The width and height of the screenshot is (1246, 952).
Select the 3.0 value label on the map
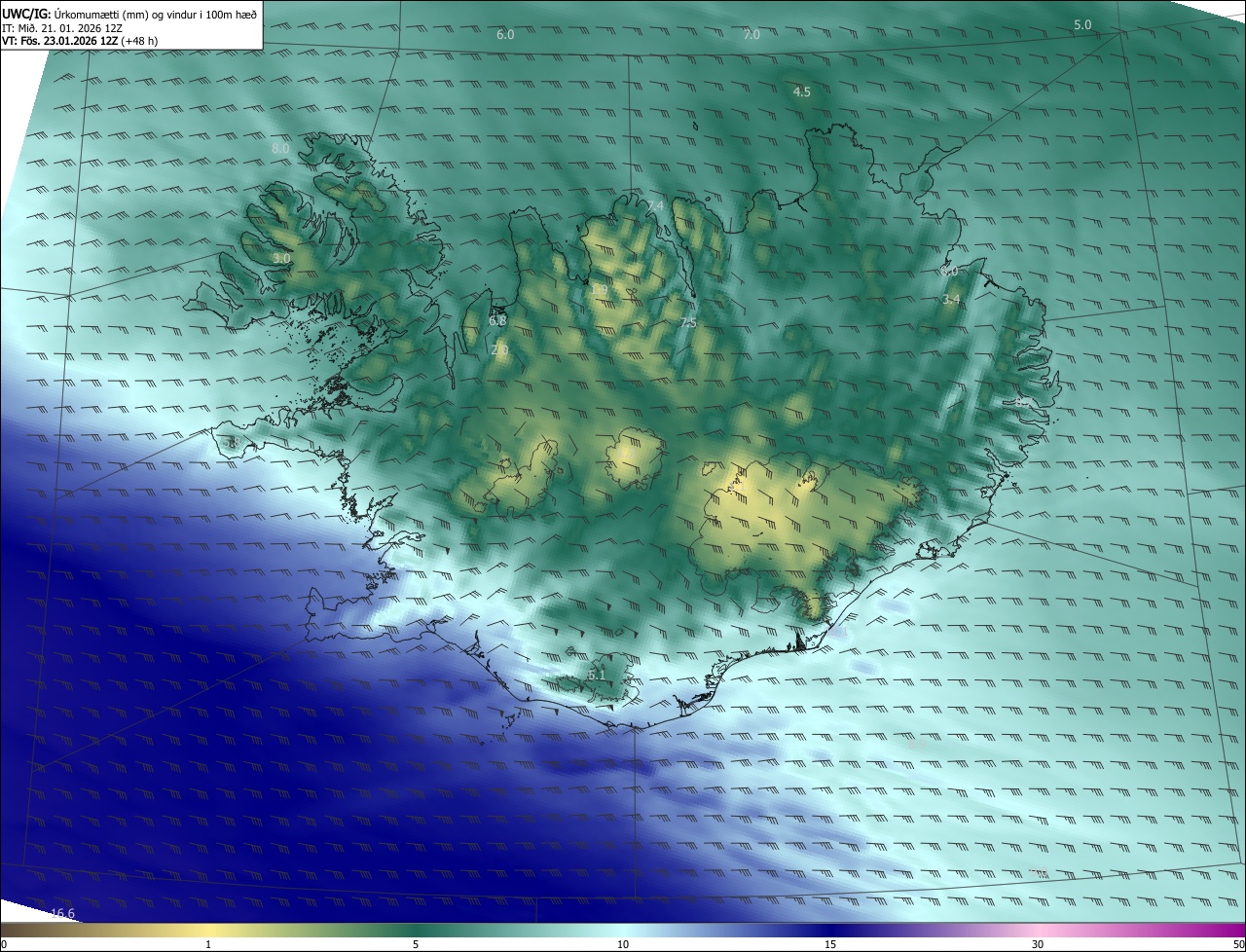281,258
